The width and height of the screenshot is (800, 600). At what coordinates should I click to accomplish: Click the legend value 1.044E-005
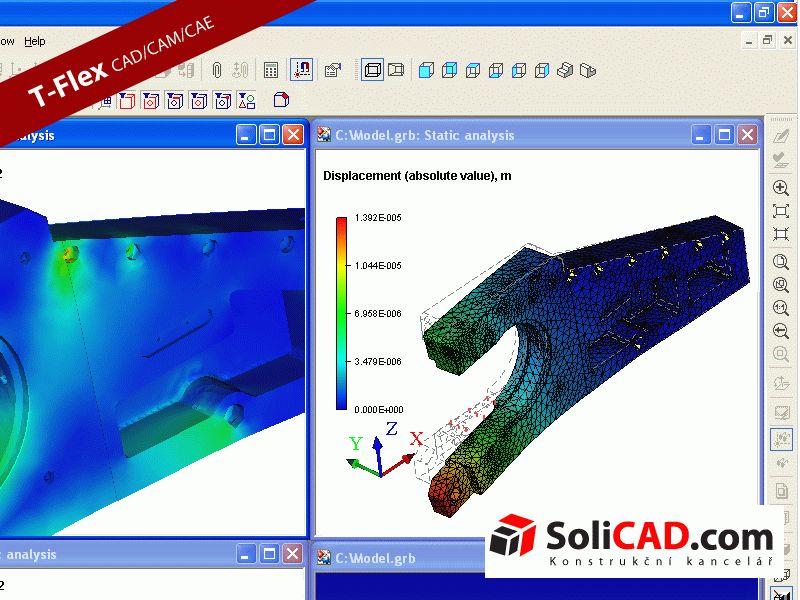pyautogui.click(x=378, y=266)
